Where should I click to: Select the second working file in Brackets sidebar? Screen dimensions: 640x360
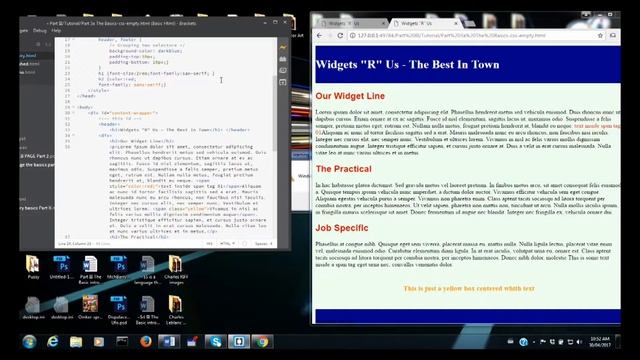pos(29,64)
